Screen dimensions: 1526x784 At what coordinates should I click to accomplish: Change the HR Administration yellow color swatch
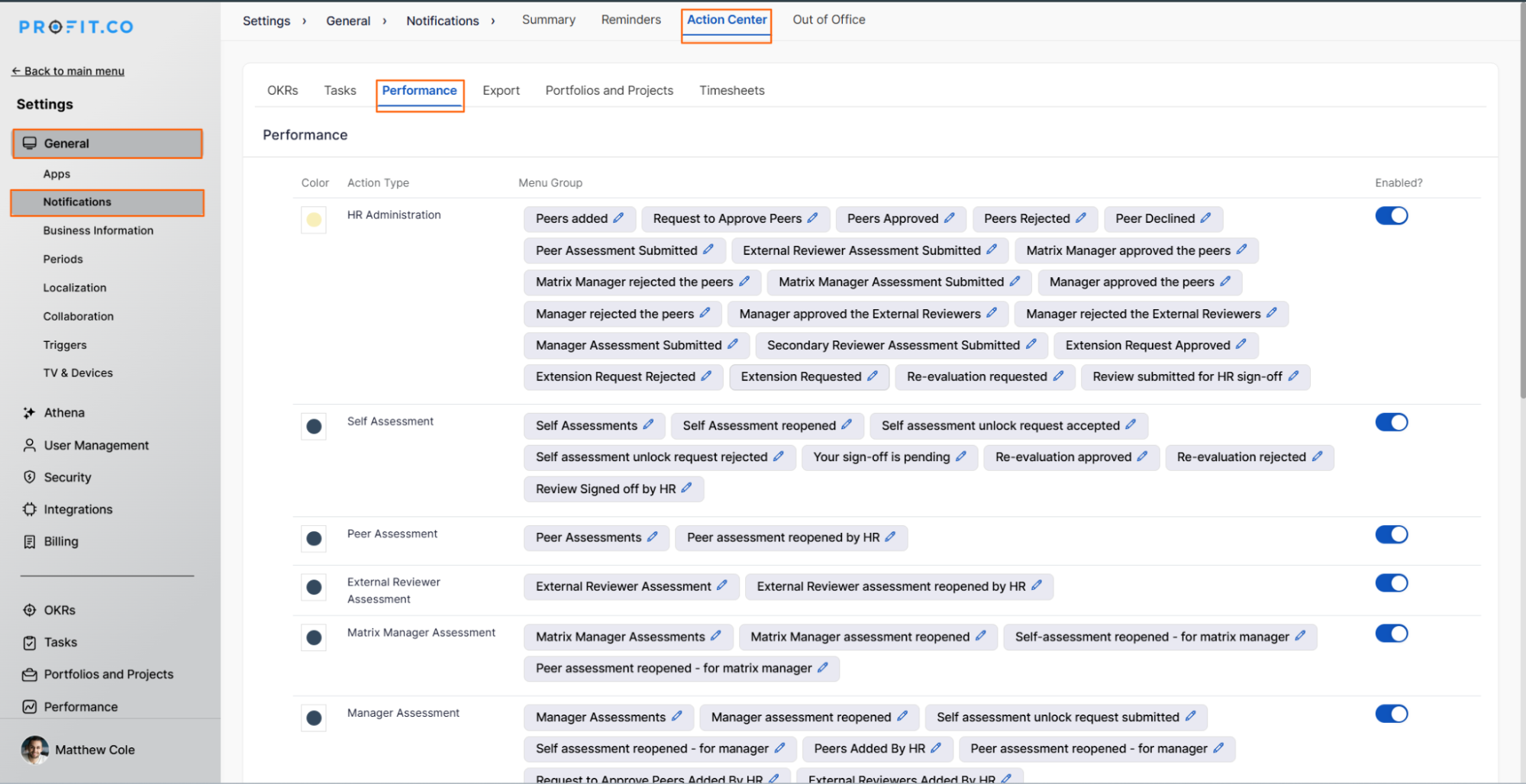coord(314,220)
